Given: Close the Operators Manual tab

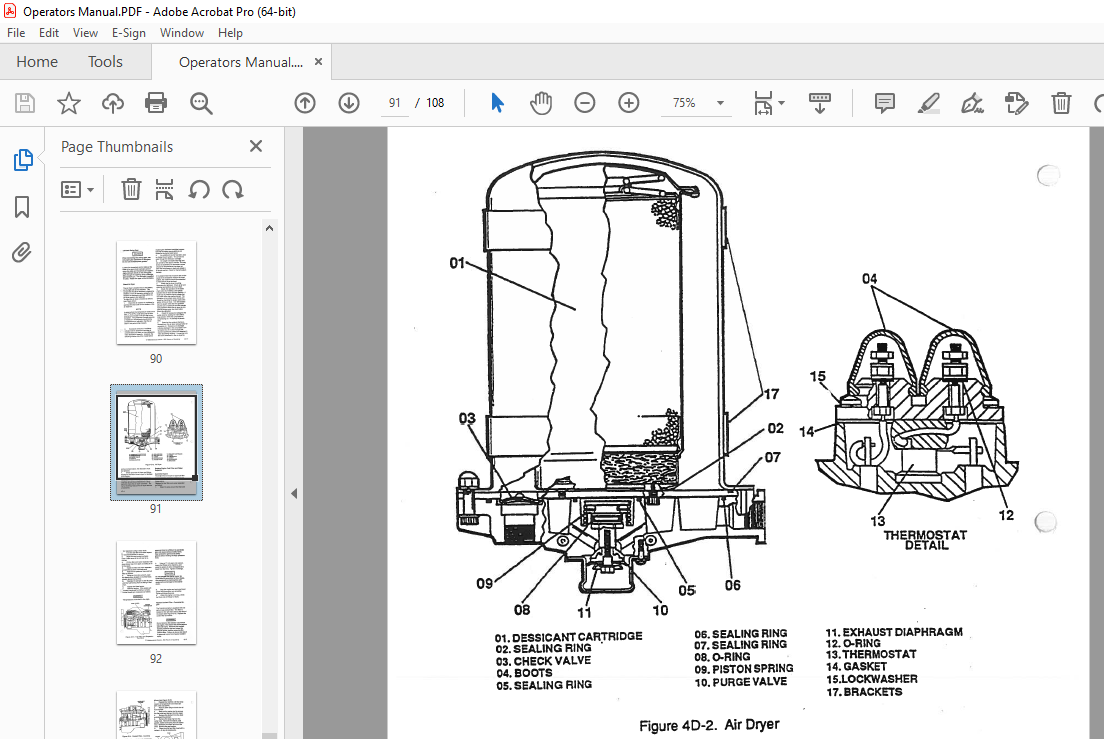Looking at the screenshot, I should pyautogui.click(x=318, y=62).
